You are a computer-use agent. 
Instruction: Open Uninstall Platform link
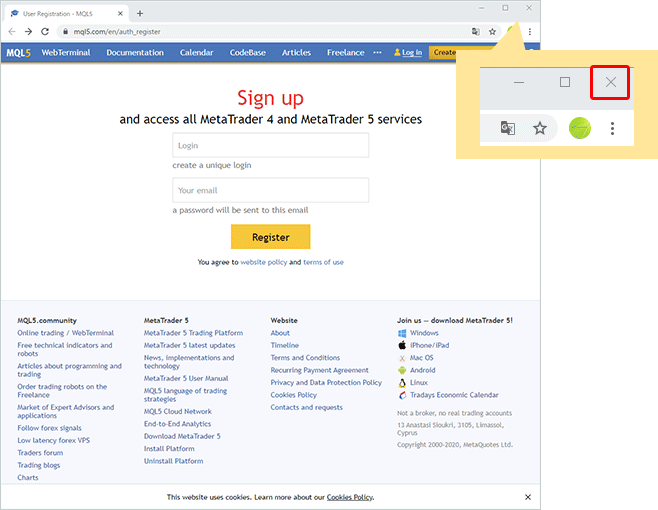(173, 461)
